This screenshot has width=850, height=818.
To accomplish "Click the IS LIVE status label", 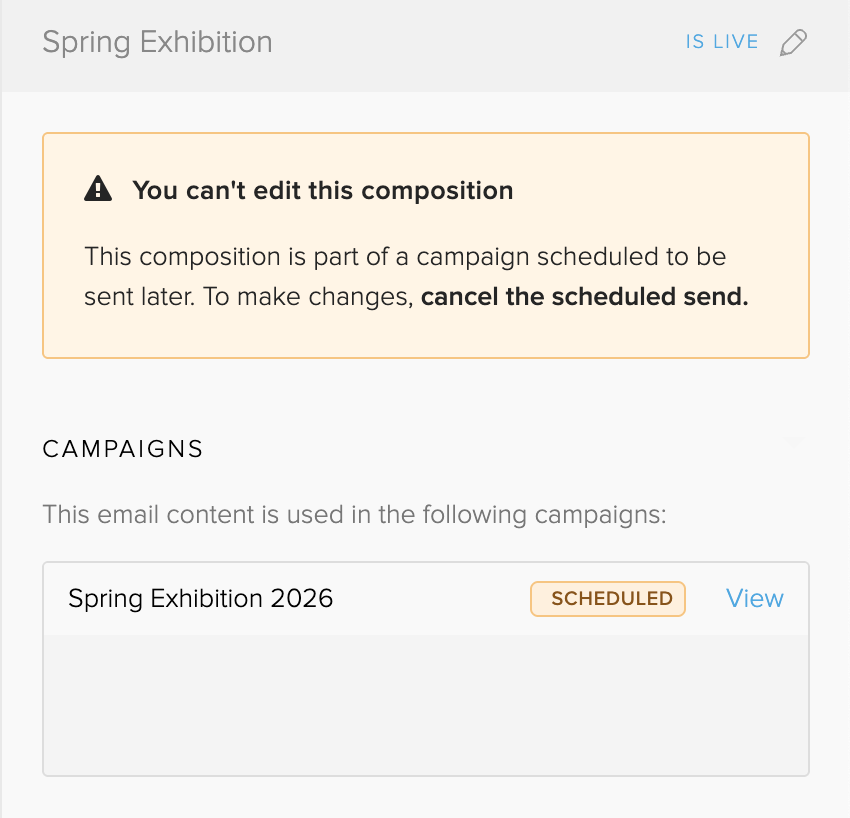I will (x=721, y=43).
